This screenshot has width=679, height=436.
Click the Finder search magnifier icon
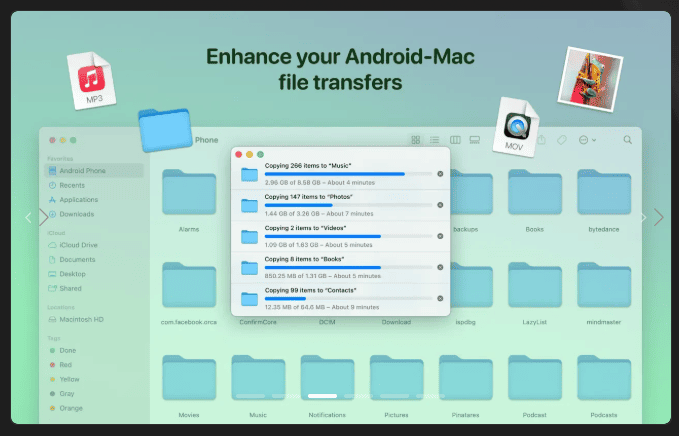627,140
